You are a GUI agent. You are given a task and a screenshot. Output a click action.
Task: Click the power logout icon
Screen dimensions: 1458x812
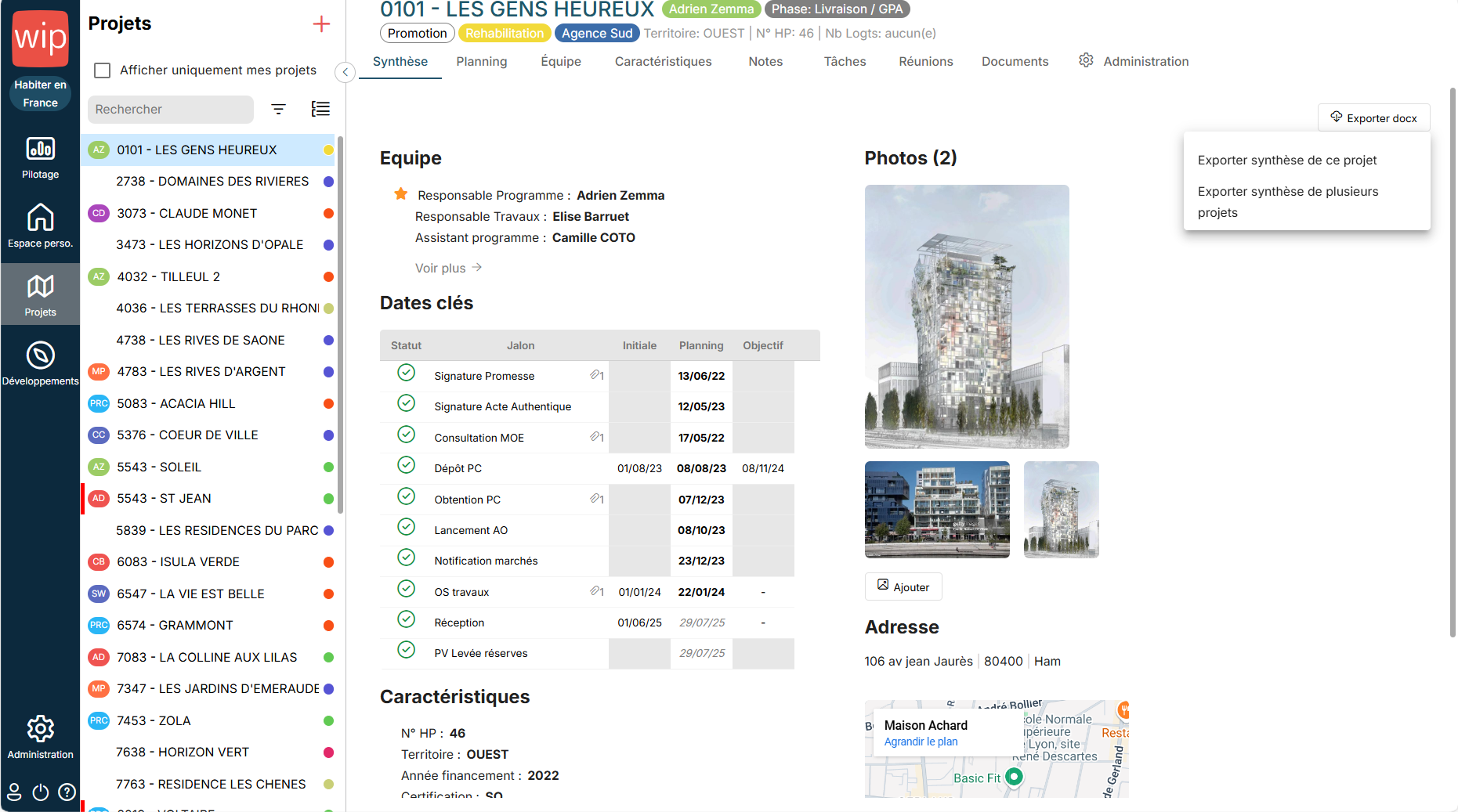41,792
